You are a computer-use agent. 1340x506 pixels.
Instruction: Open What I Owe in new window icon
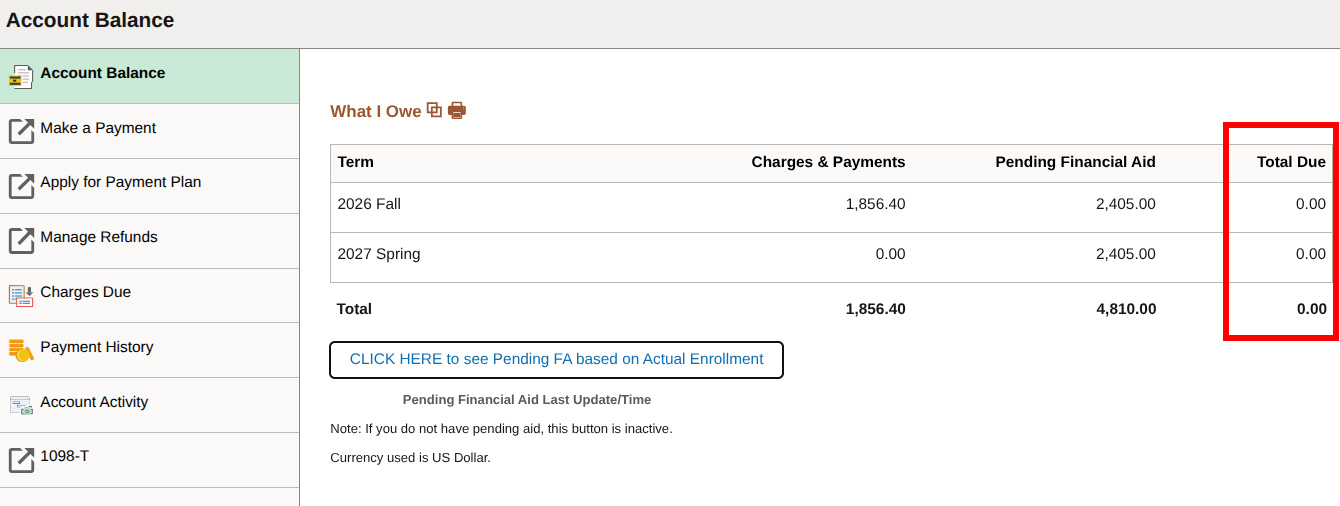[434, 110]
